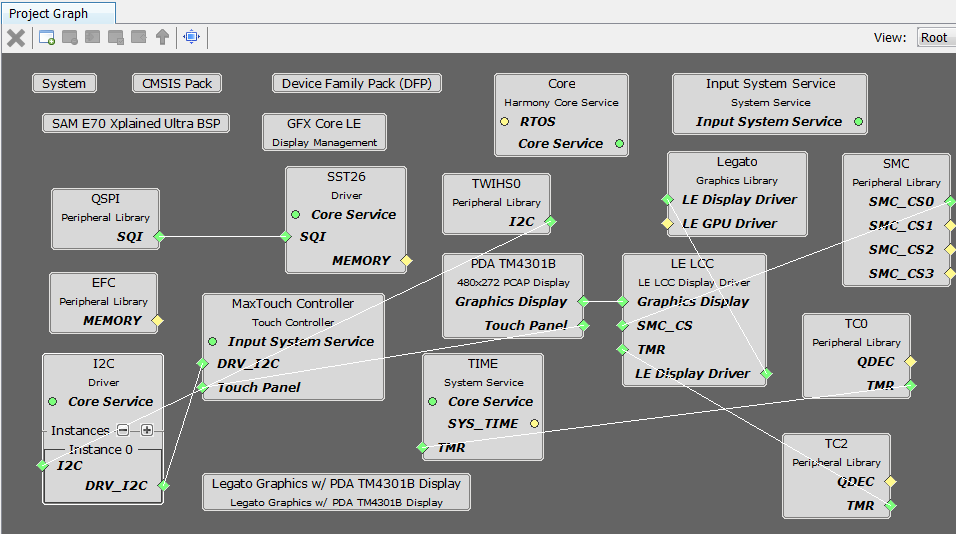Click the MEMORY yellow diamond on SST26
The image size is (956, 534).
406,261
